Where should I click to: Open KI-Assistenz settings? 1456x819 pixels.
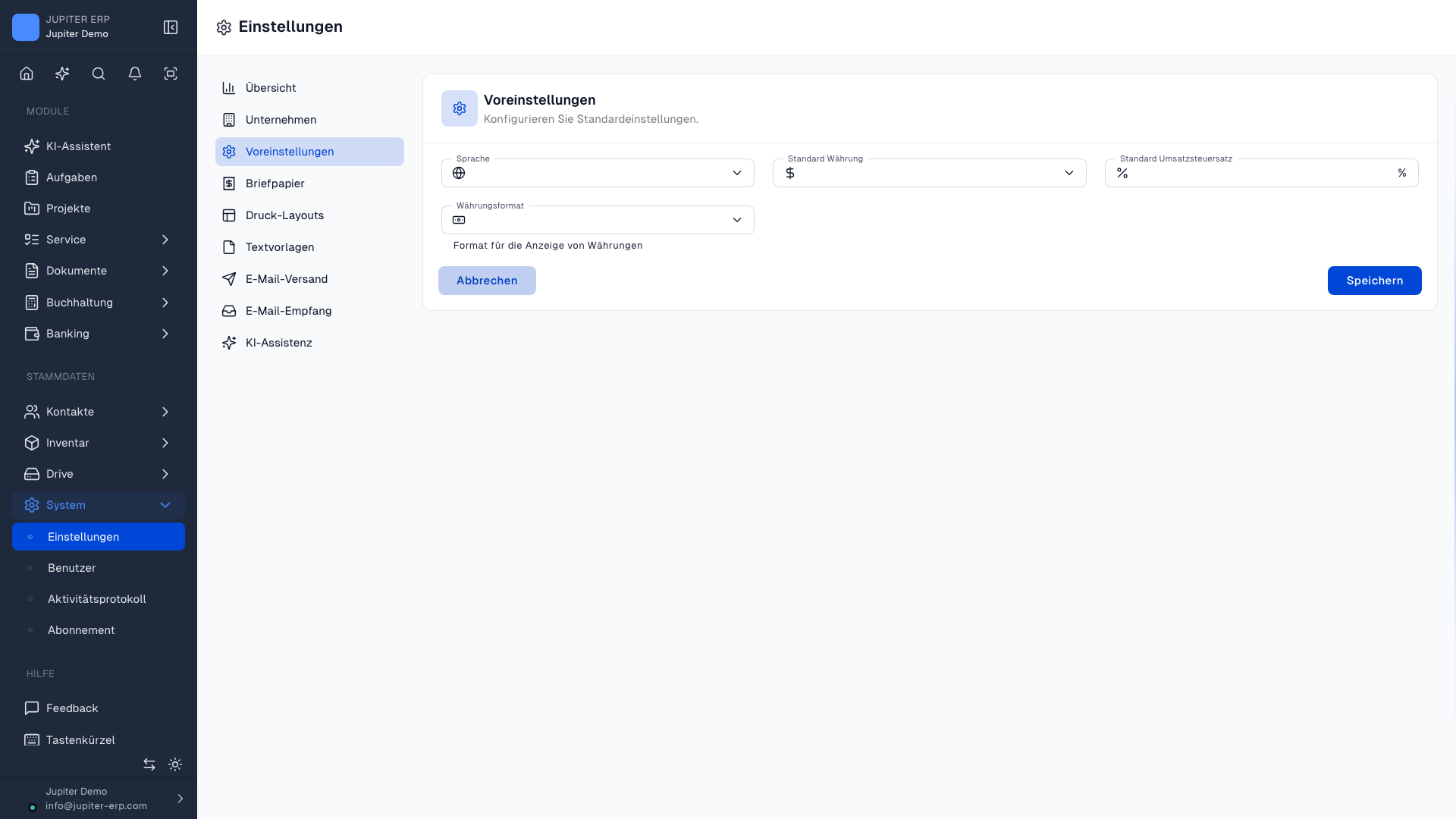pyautogui.click(x=309, y=343)
